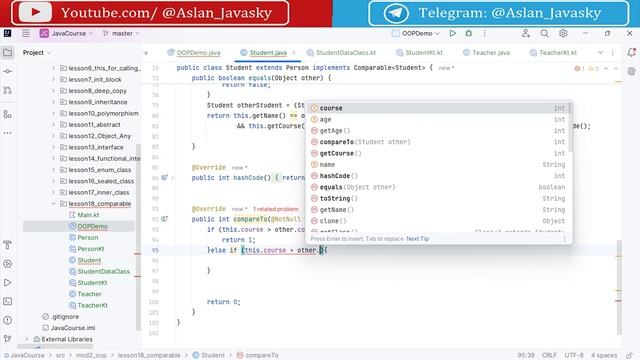Open .gitignore in the project tree
640x360 pixels.
(61, 316)
